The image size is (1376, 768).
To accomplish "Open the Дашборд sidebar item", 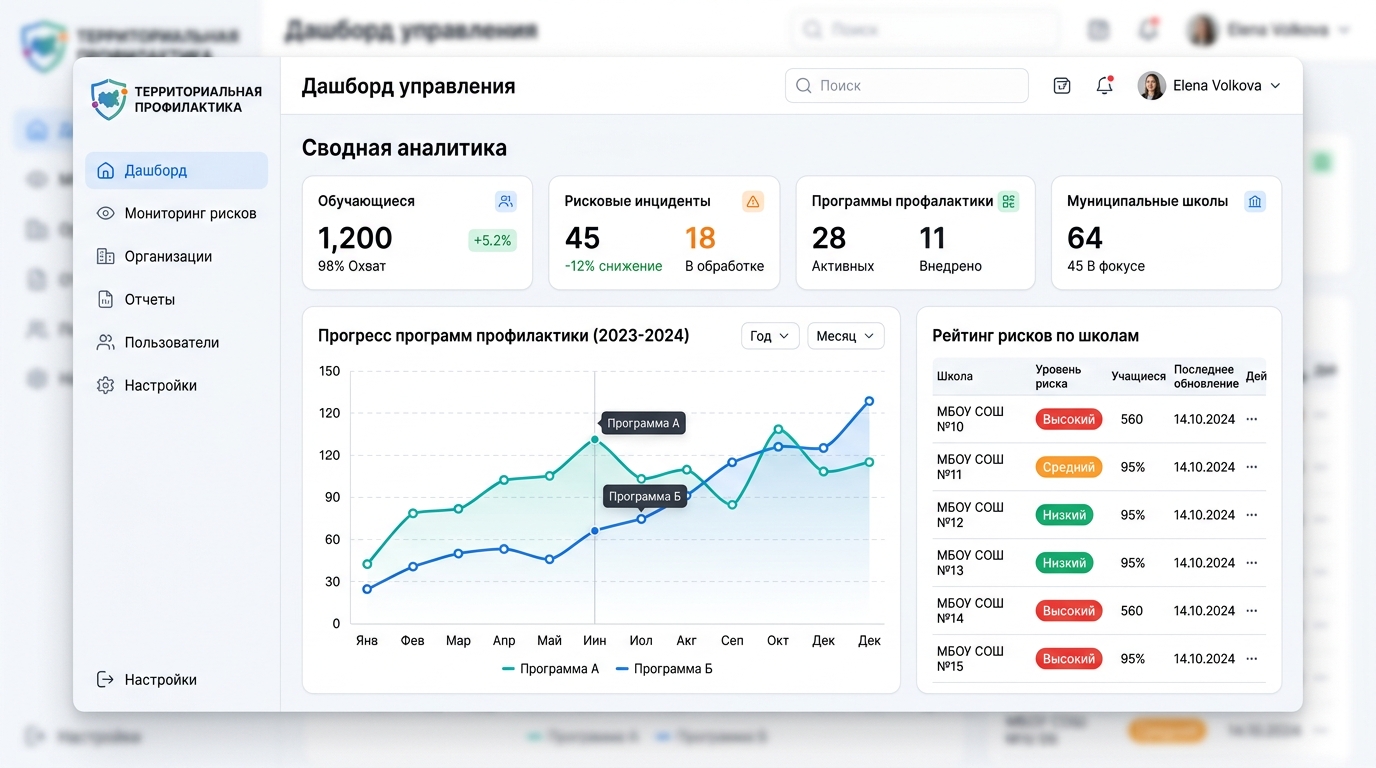I will coord(176,170).
